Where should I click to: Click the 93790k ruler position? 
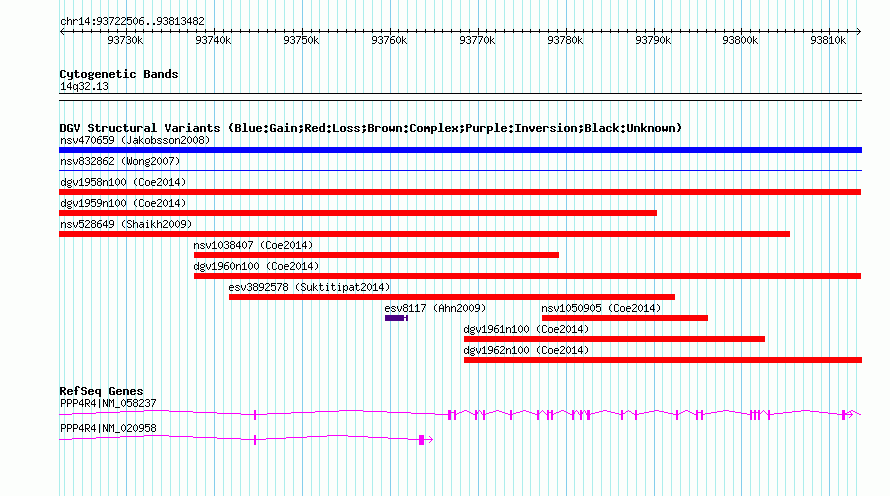tap(653, 40)
